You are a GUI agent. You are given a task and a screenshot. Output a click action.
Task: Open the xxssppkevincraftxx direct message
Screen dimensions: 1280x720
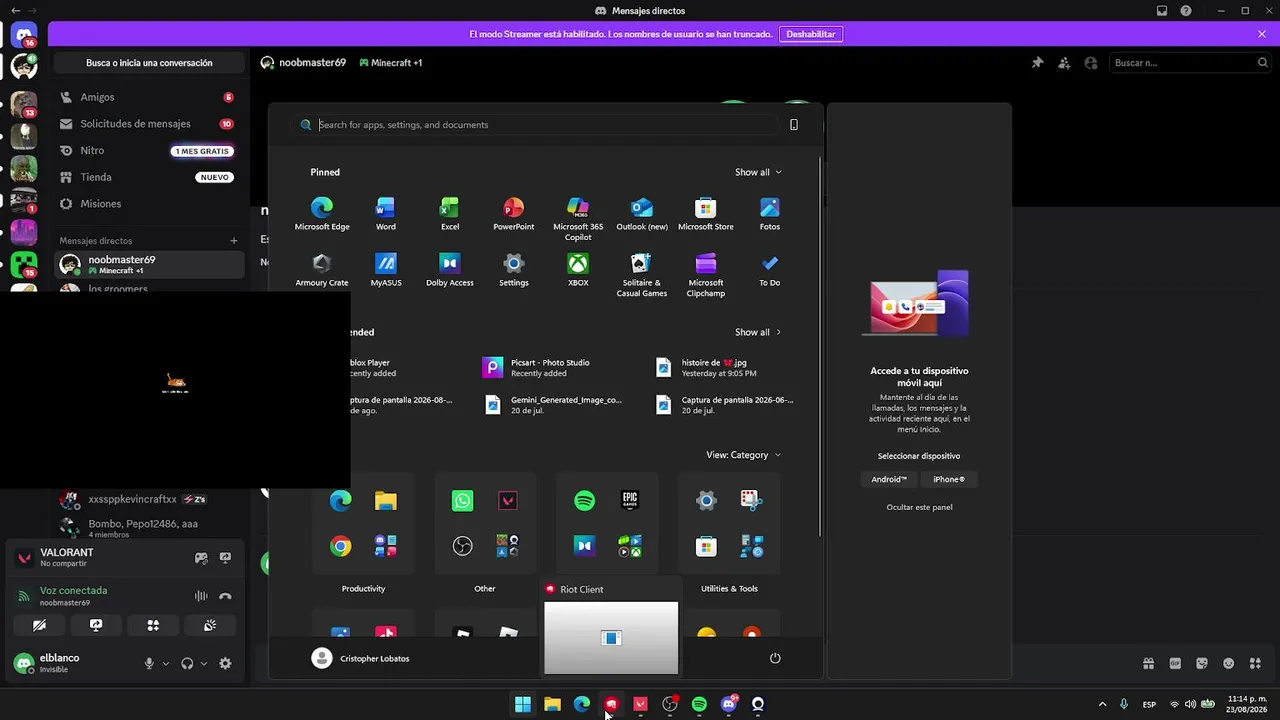[148, 499]
